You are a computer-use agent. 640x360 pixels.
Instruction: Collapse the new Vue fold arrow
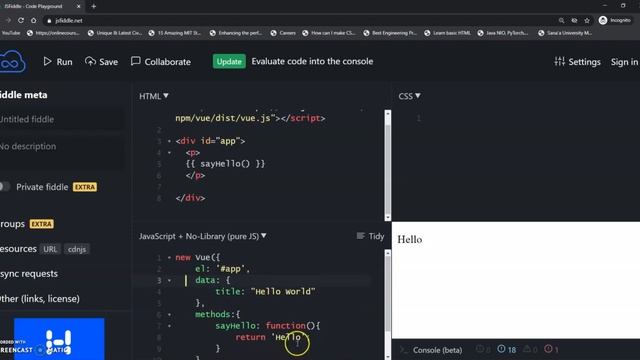click(169, 258)
